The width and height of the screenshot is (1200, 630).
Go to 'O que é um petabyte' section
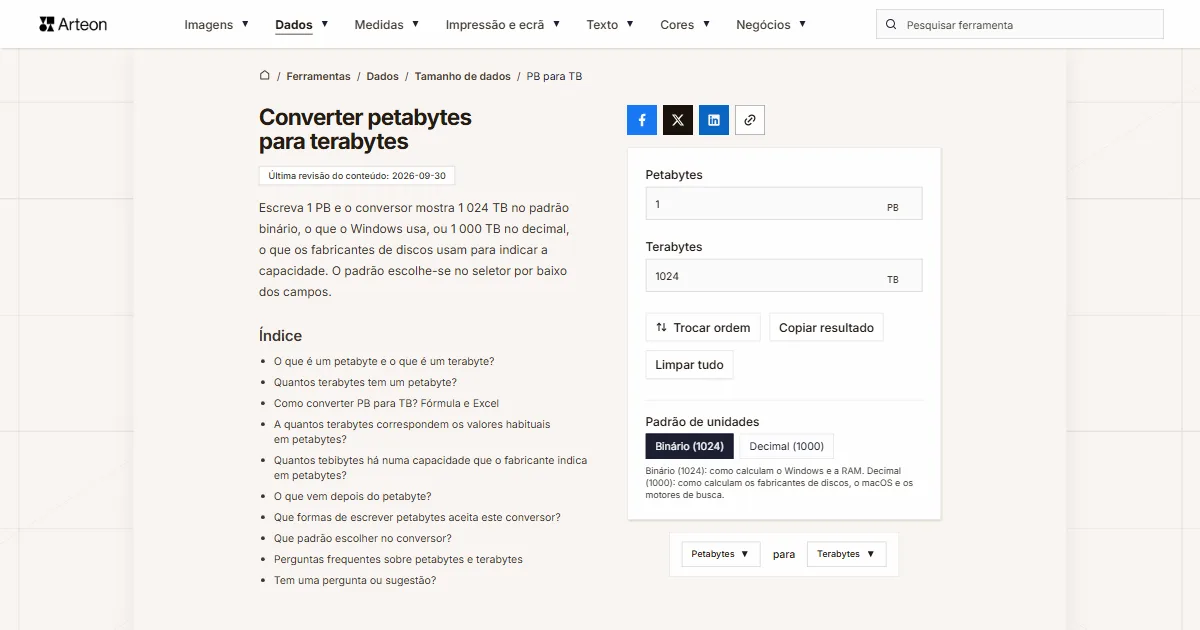click(384, 362)
